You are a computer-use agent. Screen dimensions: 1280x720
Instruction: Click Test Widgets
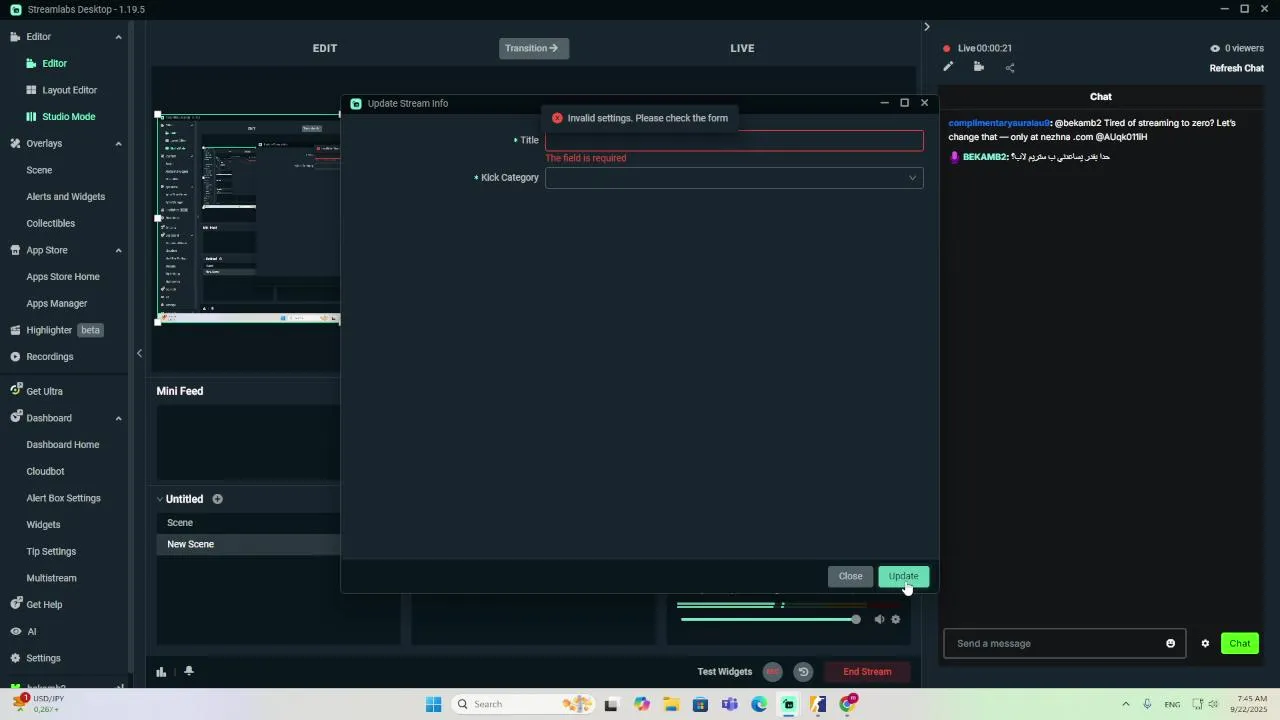tap(724, 672)
